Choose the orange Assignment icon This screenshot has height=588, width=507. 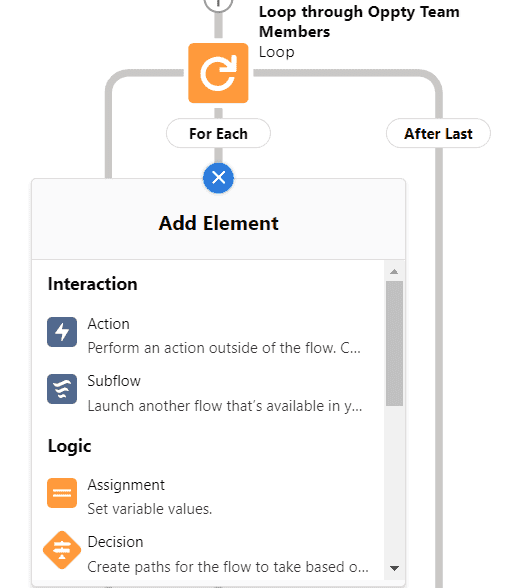point(62,493)
